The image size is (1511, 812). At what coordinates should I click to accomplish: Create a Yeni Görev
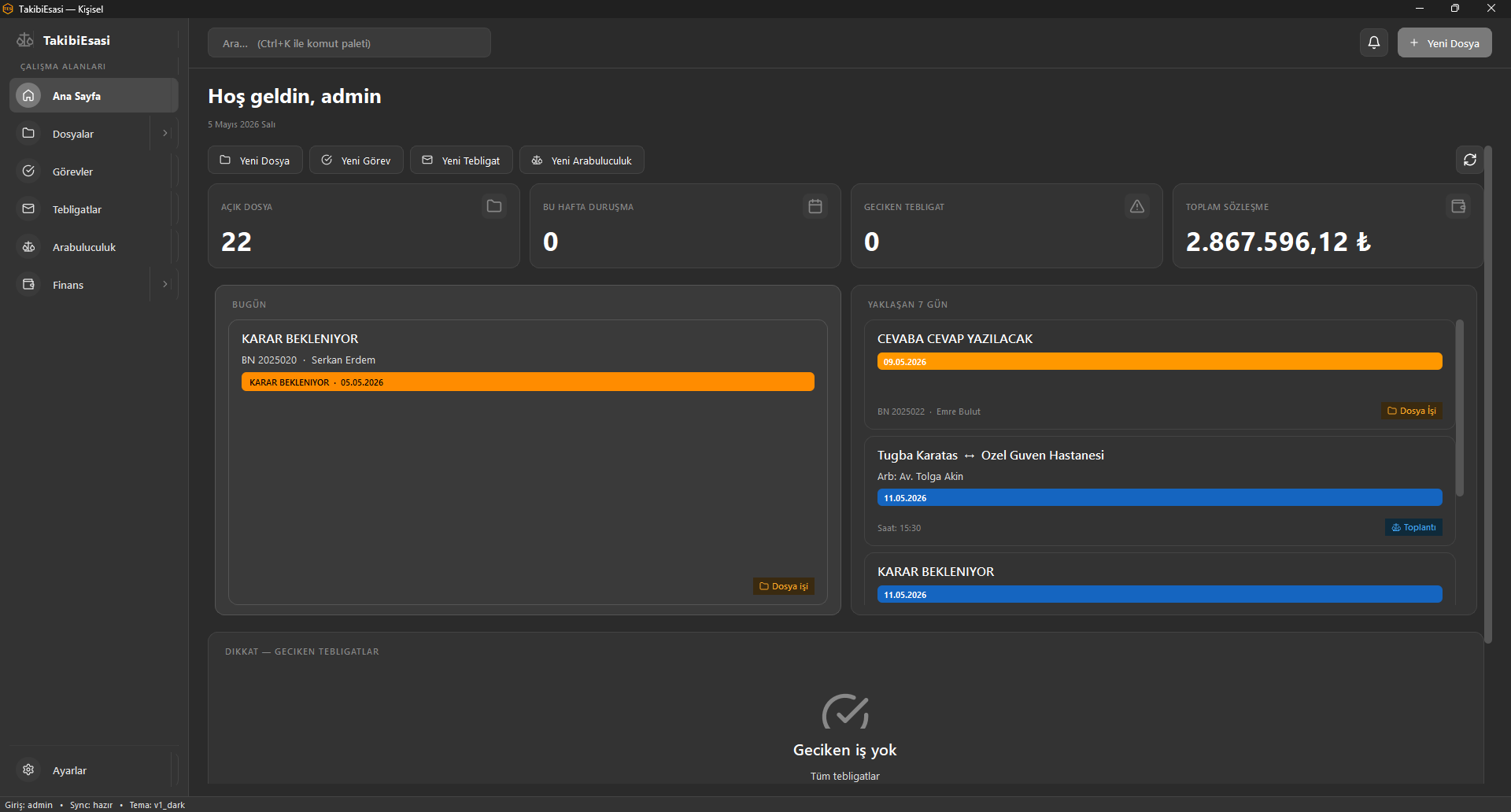tap(356, 160)
